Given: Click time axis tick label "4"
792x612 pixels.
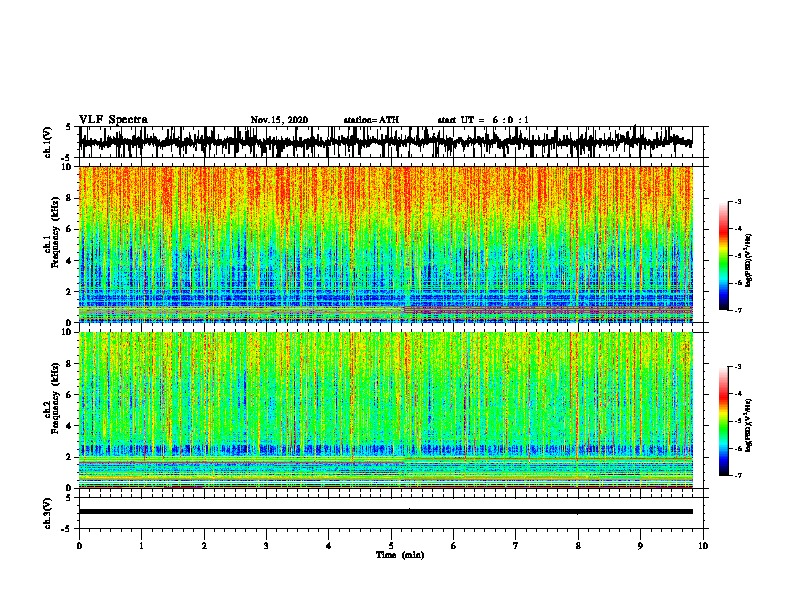Looking at the screenshot, I should click(329, 546).
